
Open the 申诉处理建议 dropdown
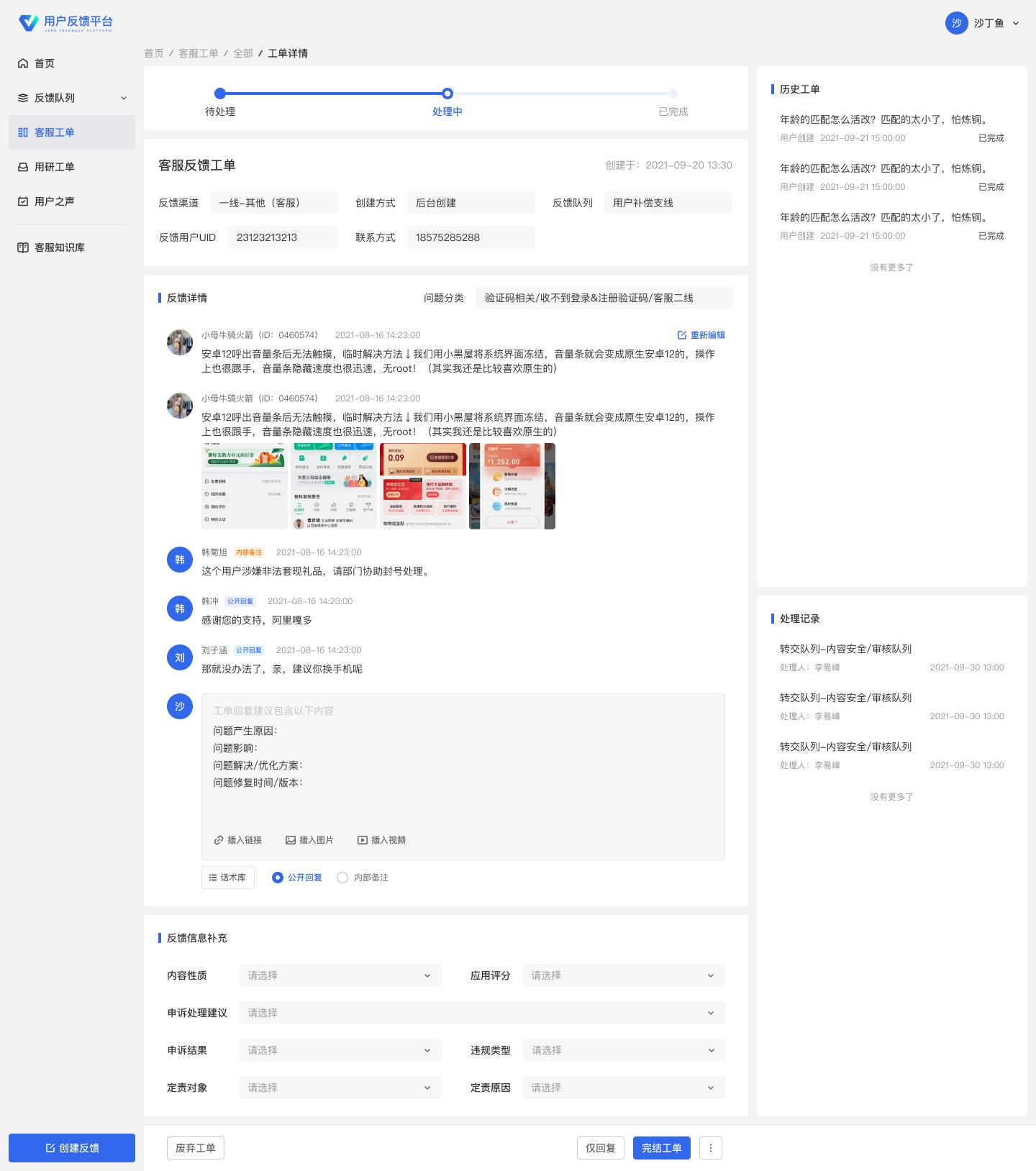(x=482, y=1013)
